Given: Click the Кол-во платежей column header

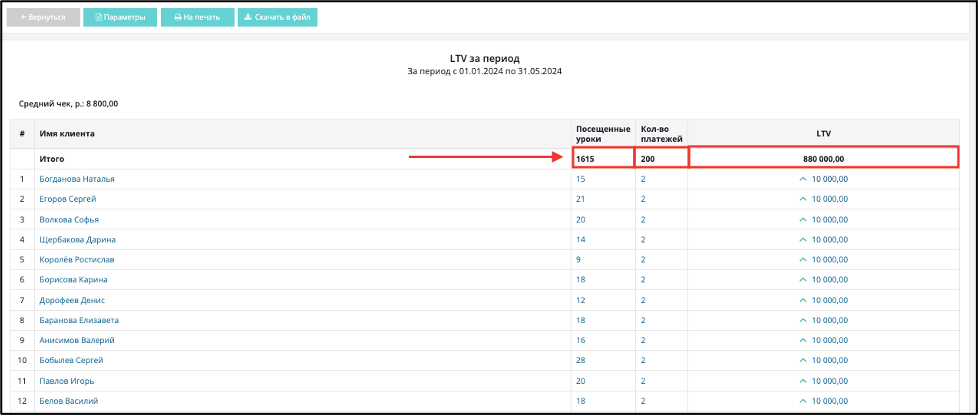Looking at the screenshot, I should [661, 134].
